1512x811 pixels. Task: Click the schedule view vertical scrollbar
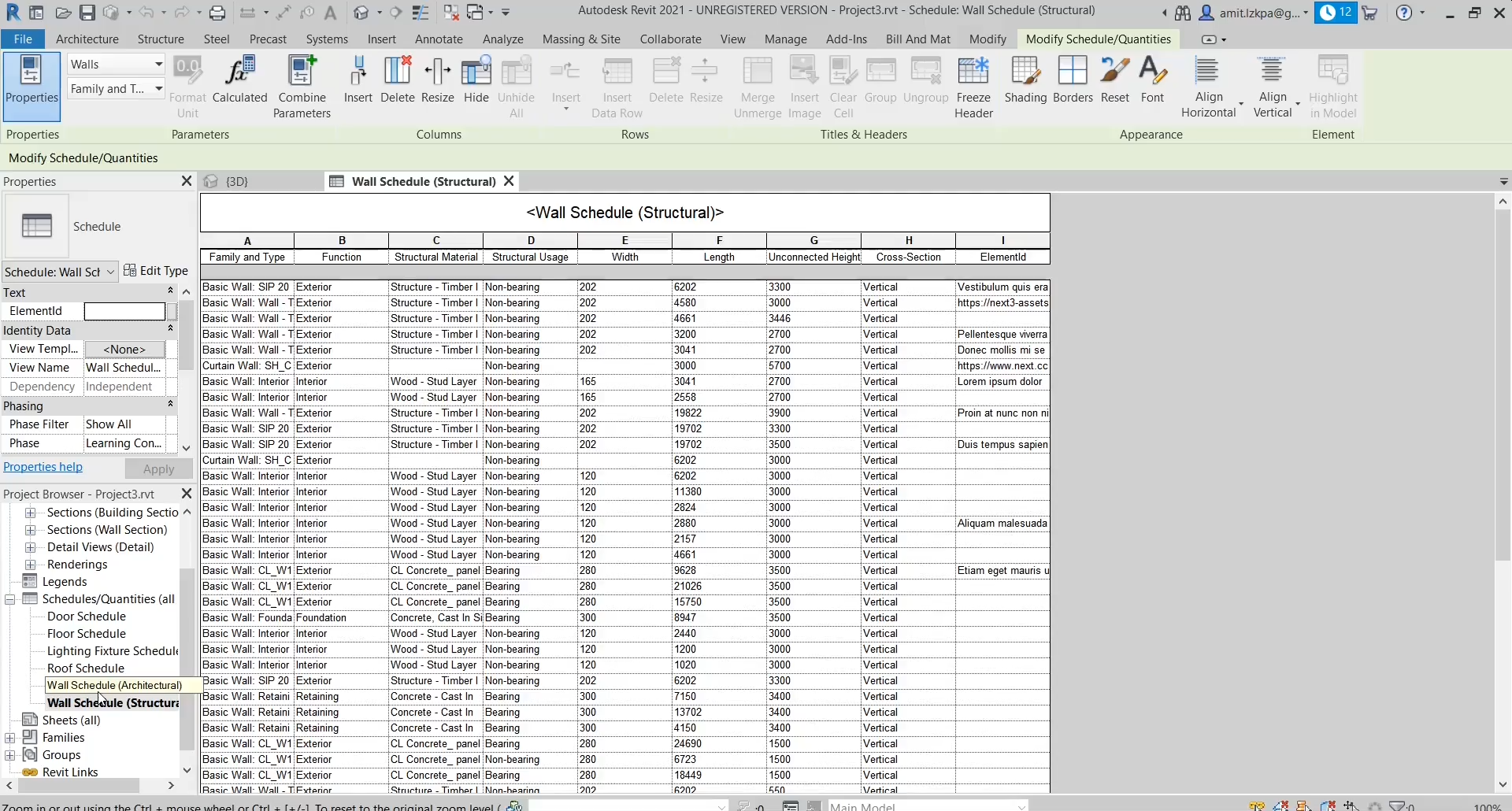tap(1503, 383)
